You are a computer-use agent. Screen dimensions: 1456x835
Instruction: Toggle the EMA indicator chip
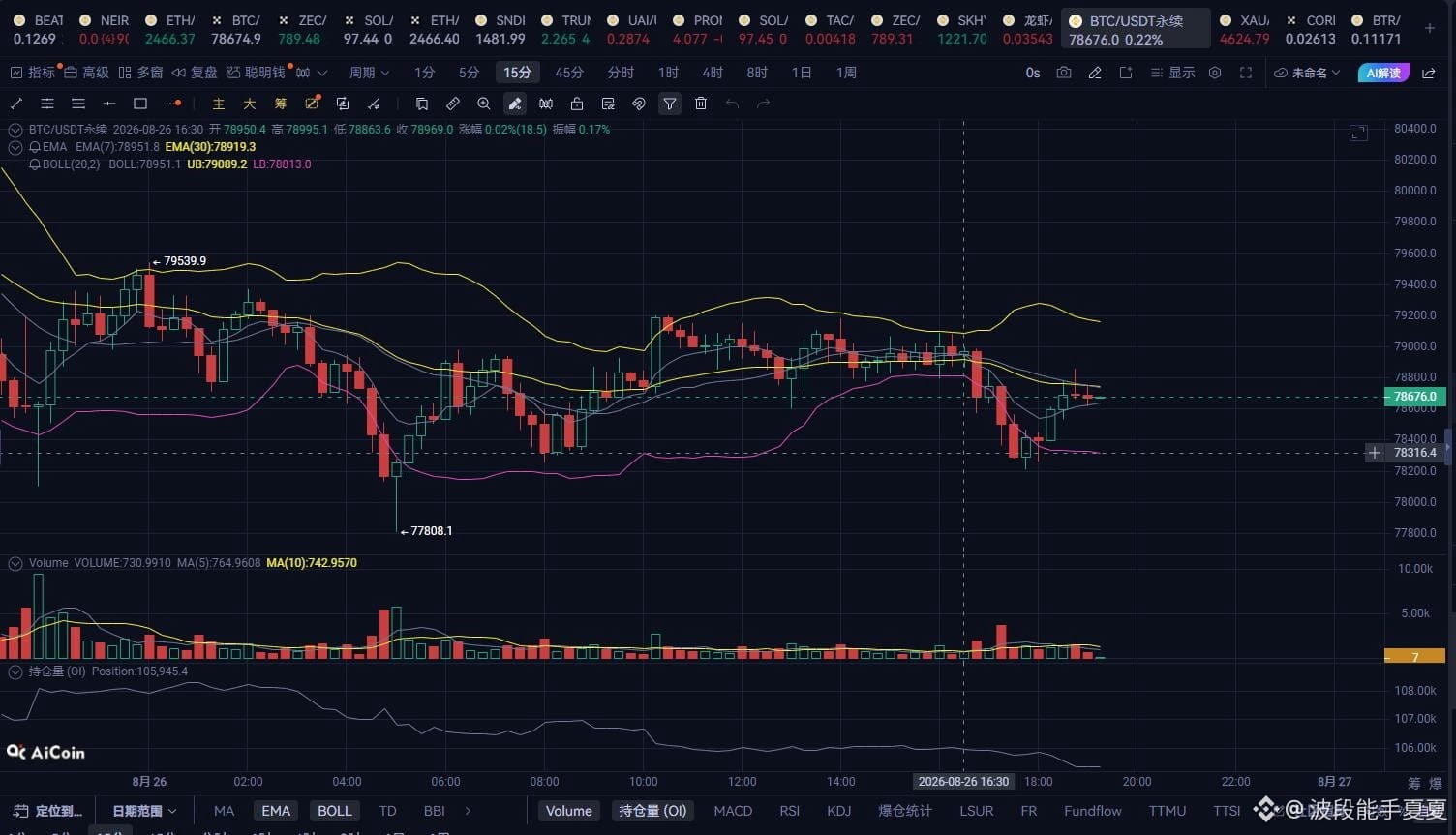276,811
